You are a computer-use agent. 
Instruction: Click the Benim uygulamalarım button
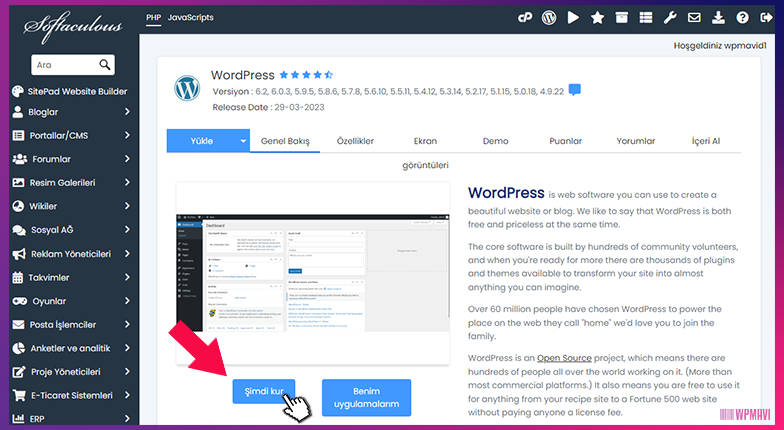[366, 398]
